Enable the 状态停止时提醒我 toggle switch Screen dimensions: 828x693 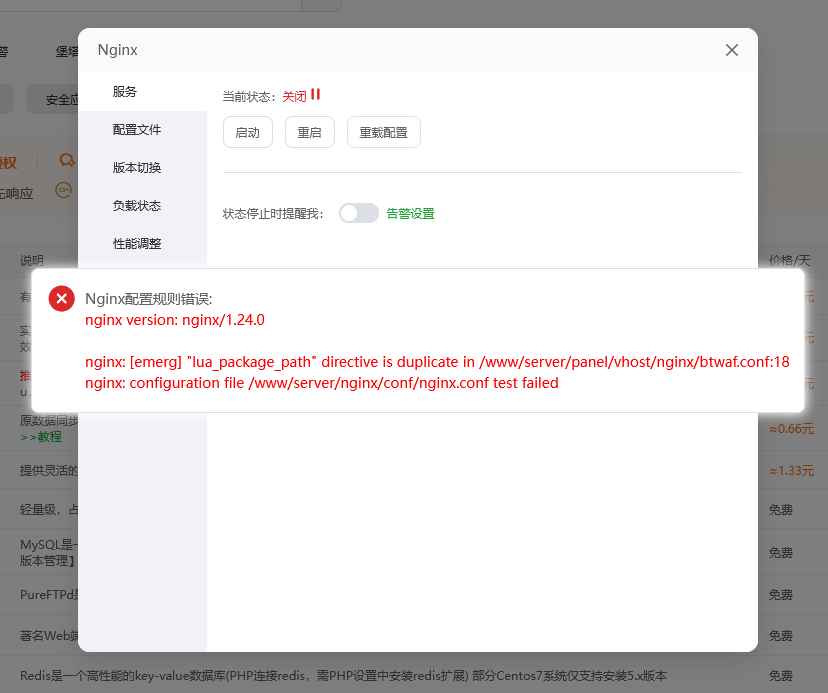click(358, 213)
